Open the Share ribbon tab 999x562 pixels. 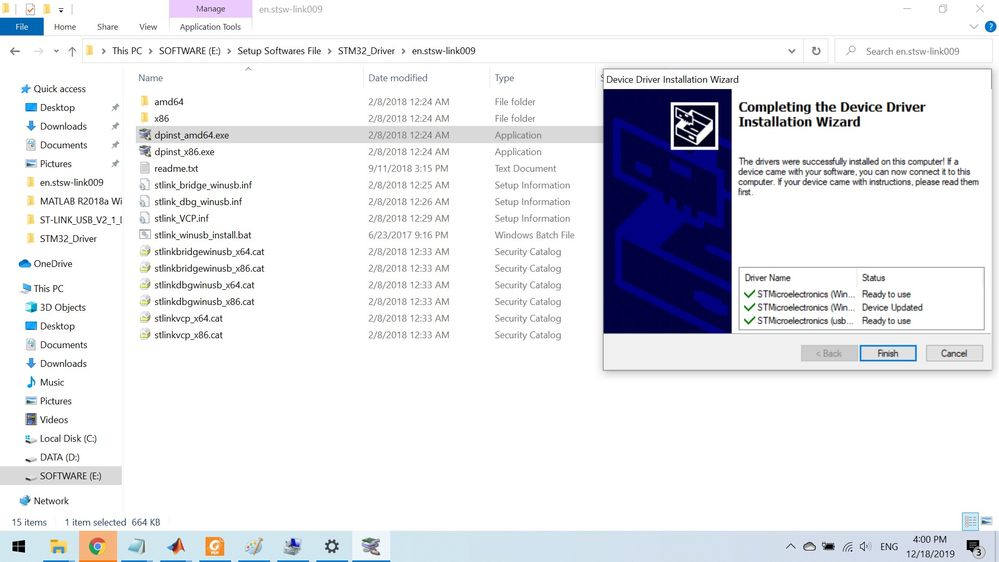[108, 27]
